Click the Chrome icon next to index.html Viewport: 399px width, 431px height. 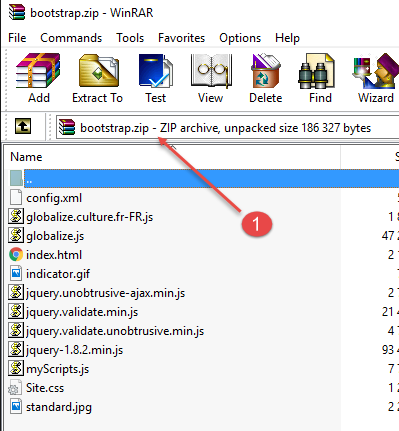coord(16,255)
